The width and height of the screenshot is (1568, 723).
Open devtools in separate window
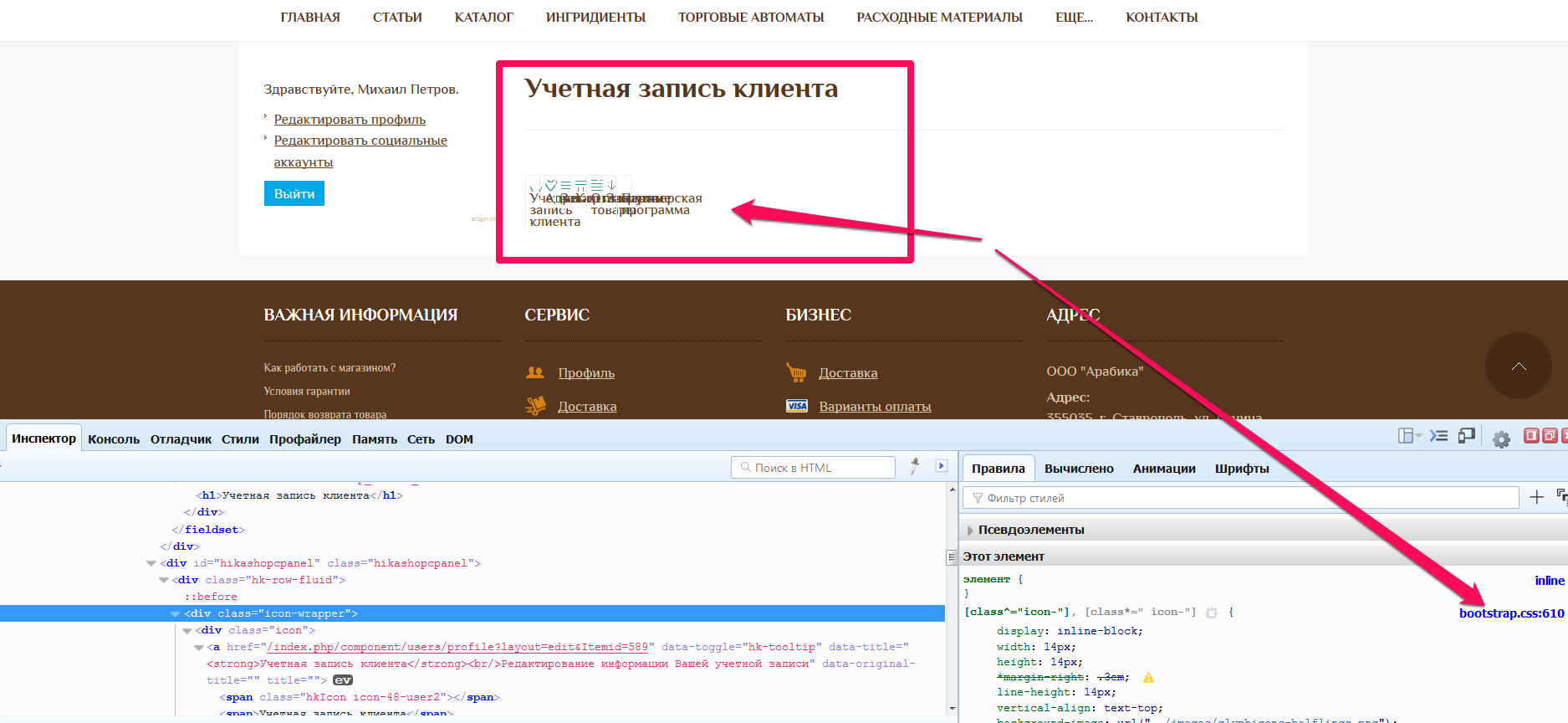(x=1549, y=435)
